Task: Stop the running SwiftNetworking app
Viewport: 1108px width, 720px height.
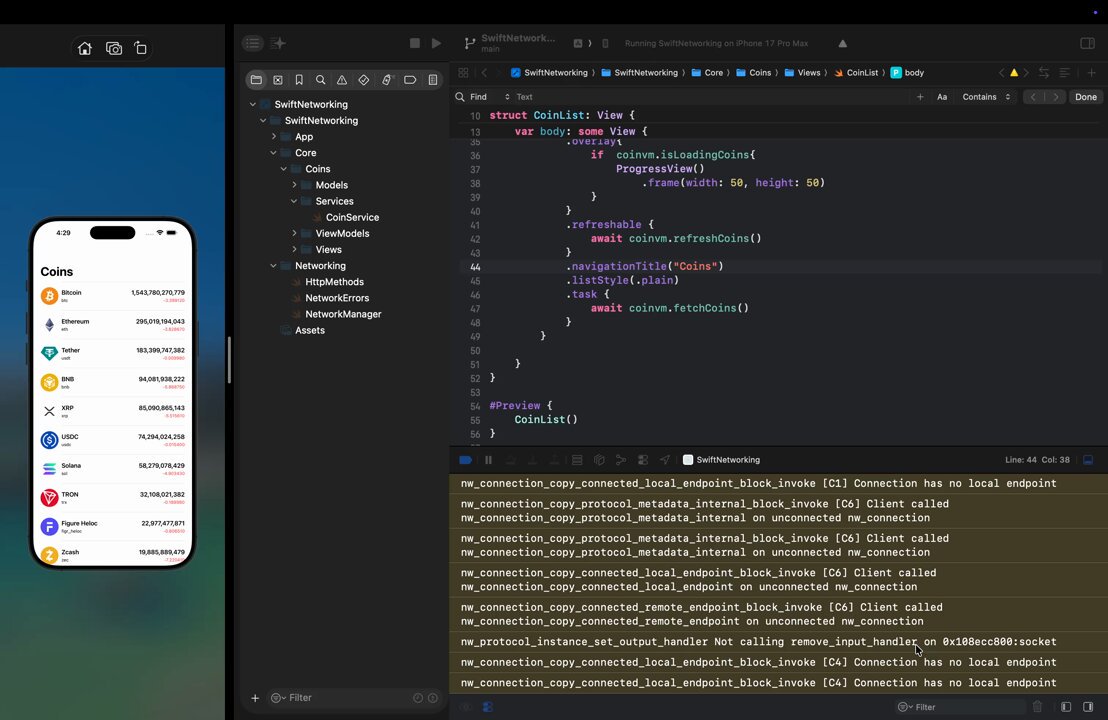Action: pos(415,43)
